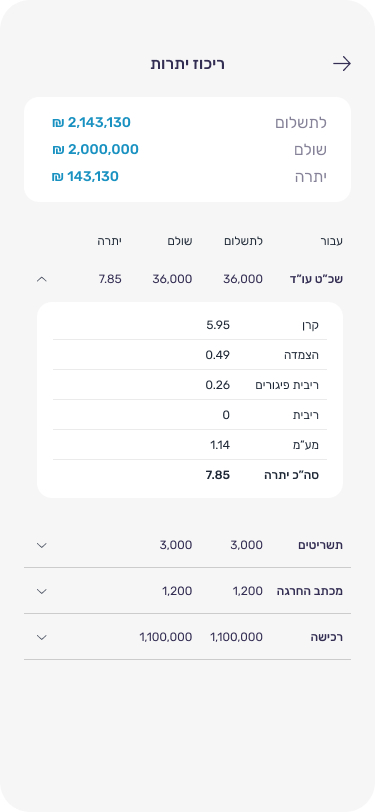
Task: Expand the תשריטים row chevron
Action: click(42, 545)
